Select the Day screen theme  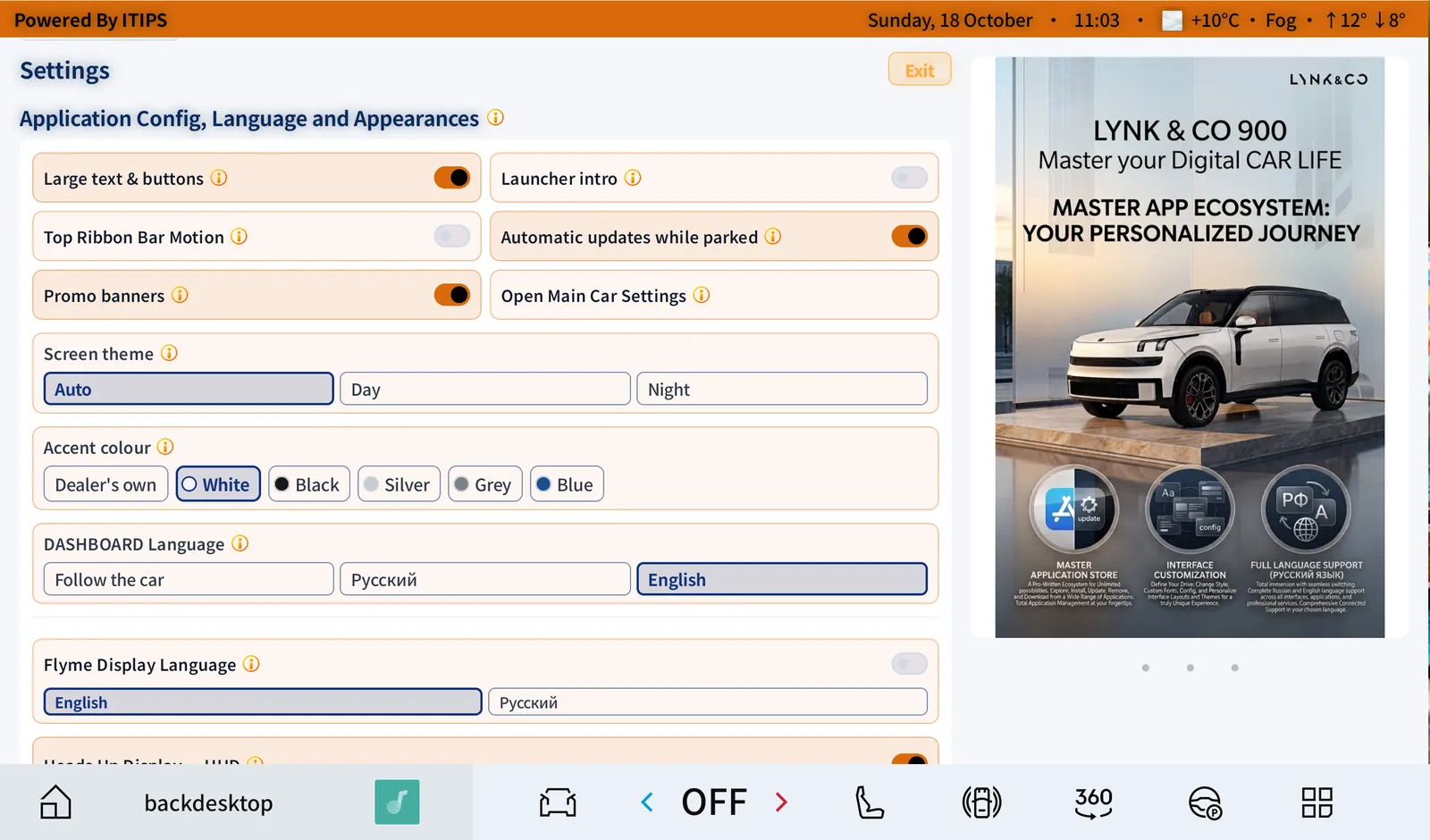485,389
